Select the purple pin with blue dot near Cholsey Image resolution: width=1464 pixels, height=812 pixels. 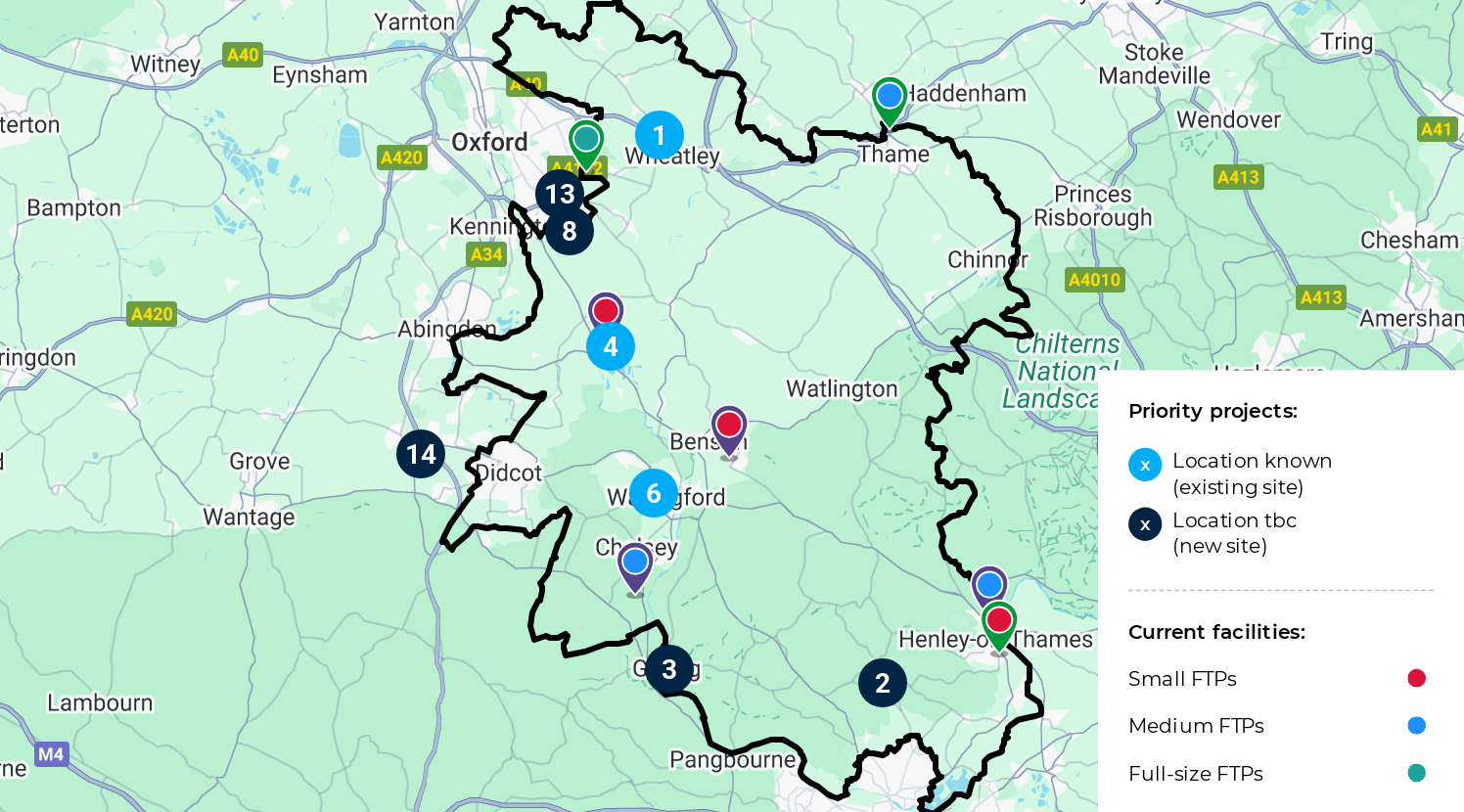click(x=635, y=568)
